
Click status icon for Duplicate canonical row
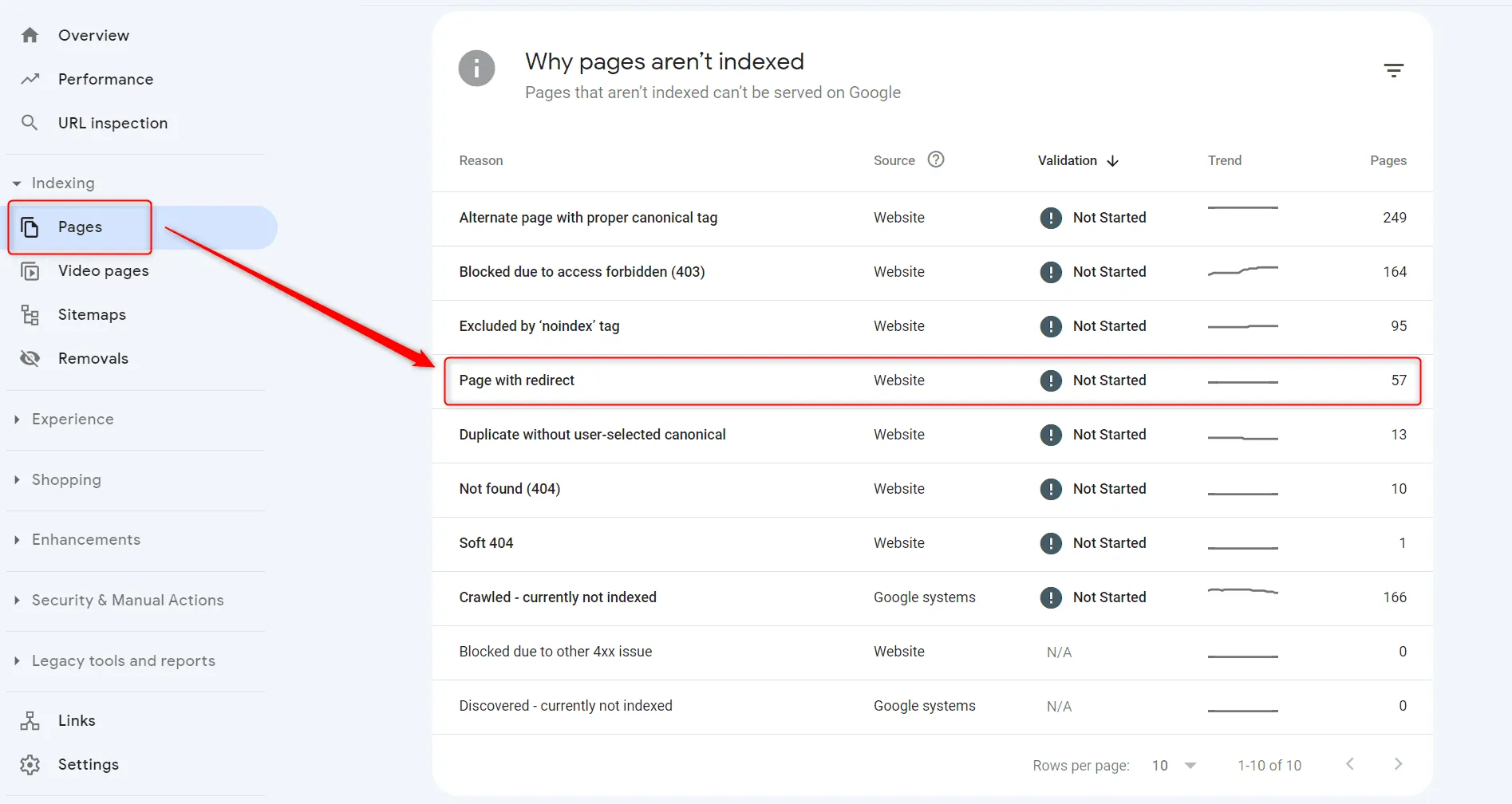point(1051,435)
